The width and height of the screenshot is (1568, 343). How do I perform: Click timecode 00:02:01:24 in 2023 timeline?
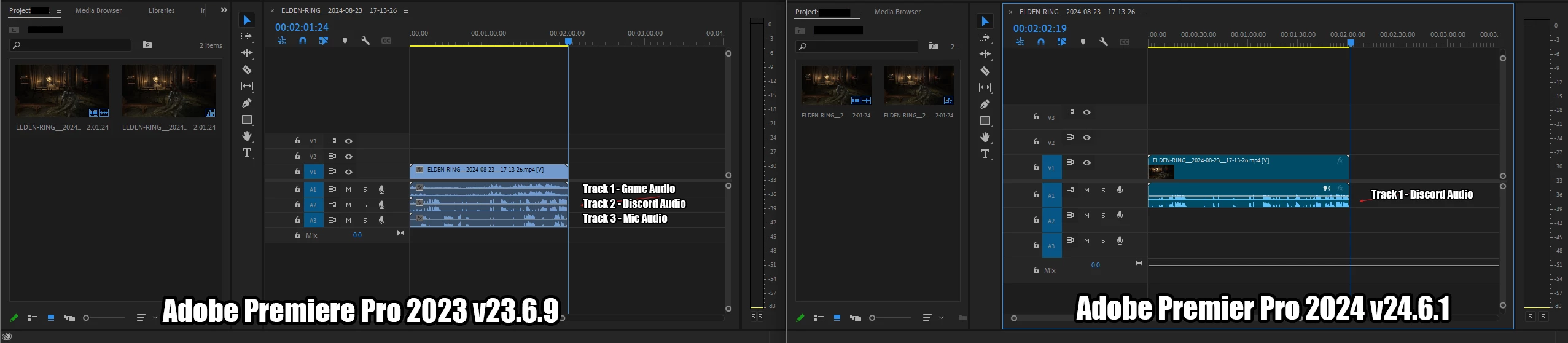click(302, 27)
